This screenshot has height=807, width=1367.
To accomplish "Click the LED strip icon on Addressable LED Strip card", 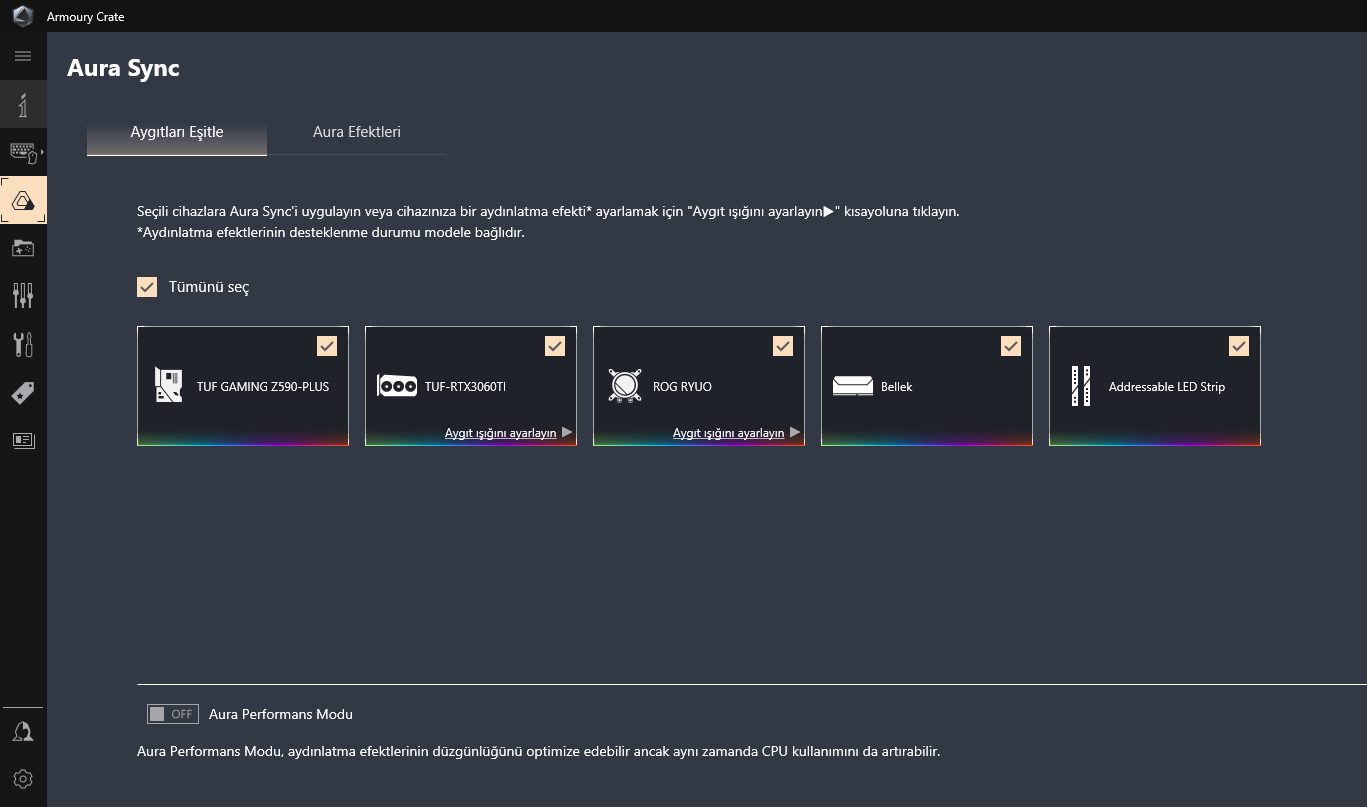I will click(1081, 386).
